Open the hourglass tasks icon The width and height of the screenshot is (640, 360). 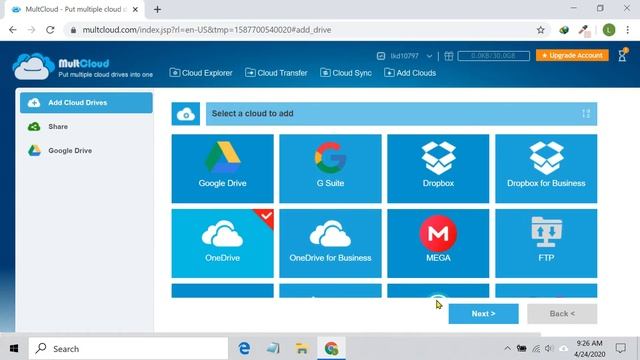click(622, 55)
